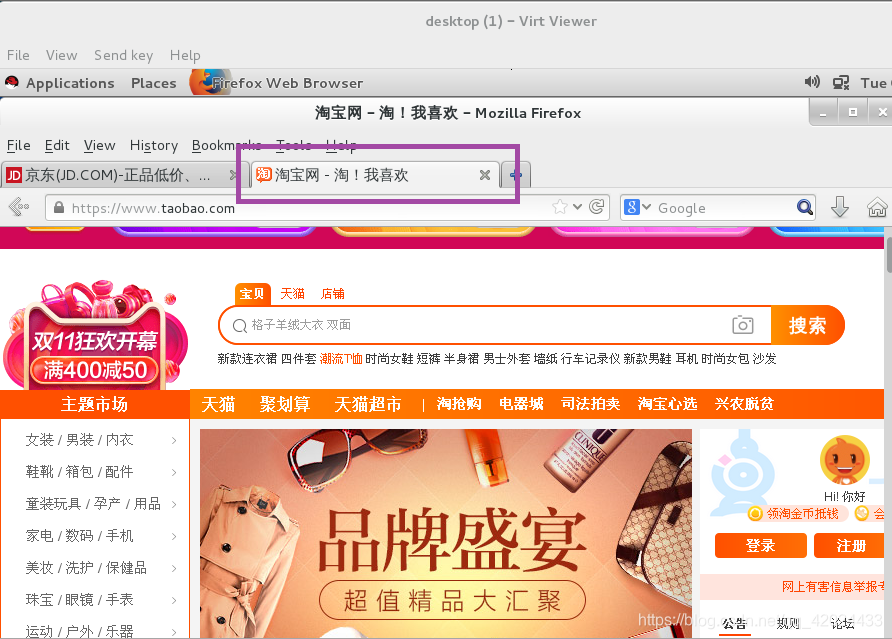
Task: Expand the 美妆 / 洗护 / 保健品 category arrow
Action: click(x=174, y=568)
